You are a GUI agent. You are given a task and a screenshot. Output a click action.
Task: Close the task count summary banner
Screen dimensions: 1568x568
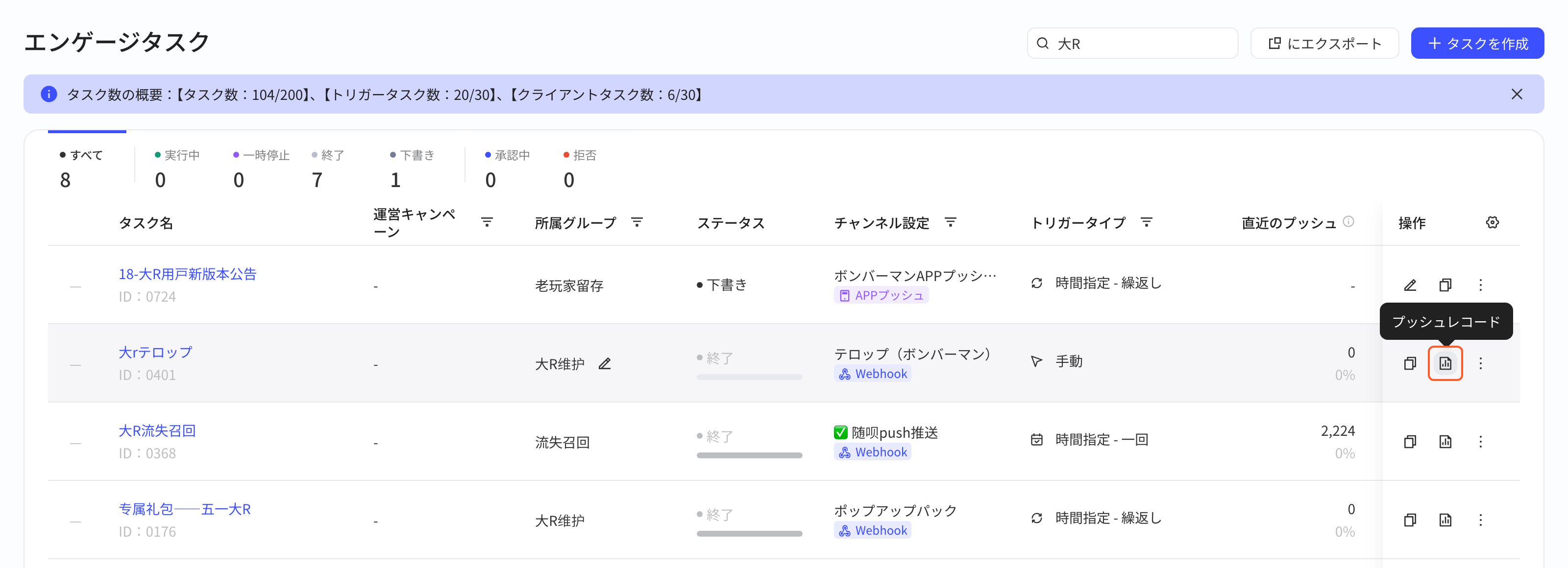click(1516, 95)
